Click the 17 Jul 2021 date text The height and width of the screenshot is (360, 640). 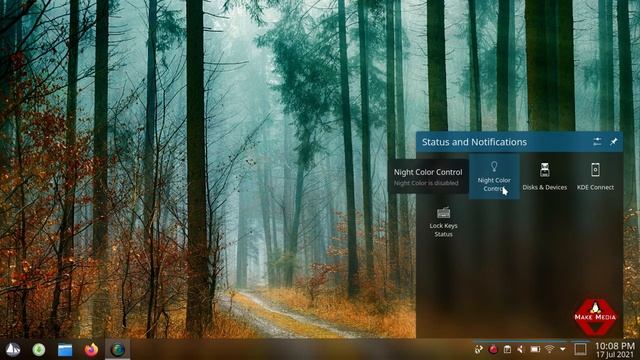click(615, 355)
